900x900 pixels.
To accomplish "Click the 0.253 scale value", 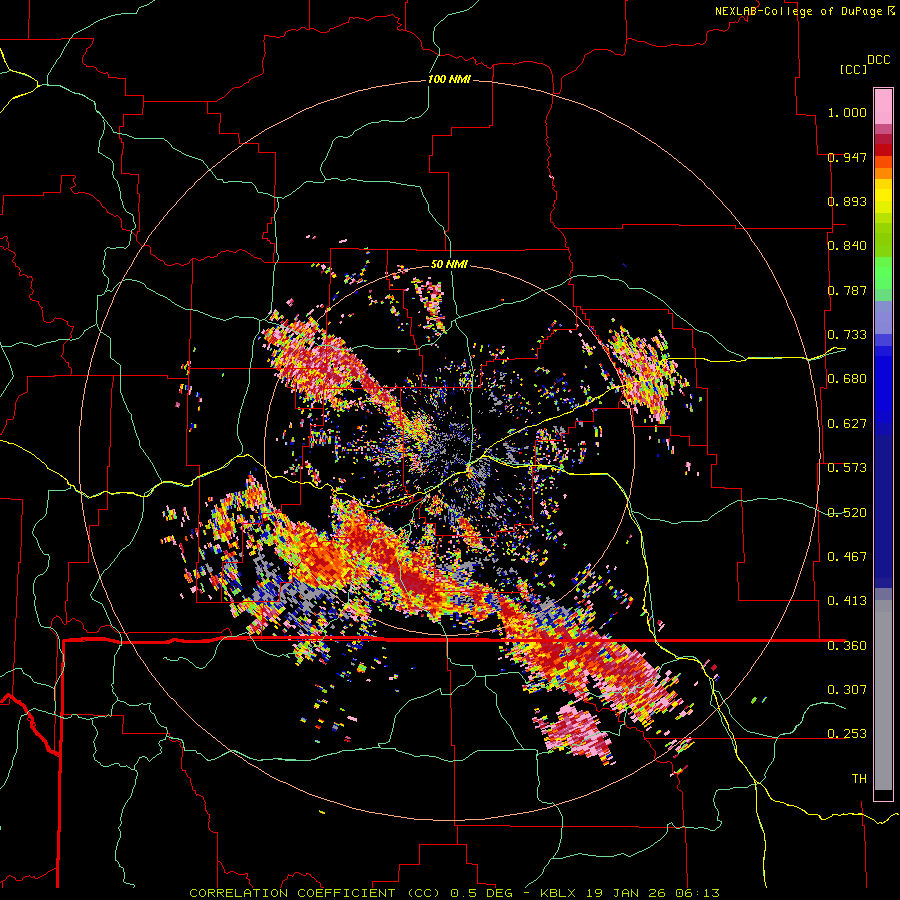I will pyautogui.click(x=847, y=734).
